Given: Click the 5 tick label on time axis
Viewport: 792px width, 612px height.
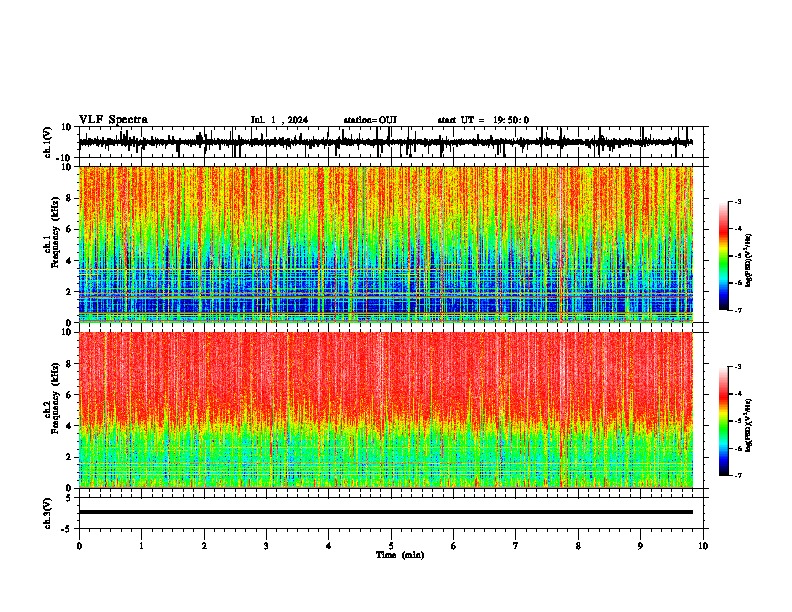Looking at the screenshot, I should click(x=391, y=546).
